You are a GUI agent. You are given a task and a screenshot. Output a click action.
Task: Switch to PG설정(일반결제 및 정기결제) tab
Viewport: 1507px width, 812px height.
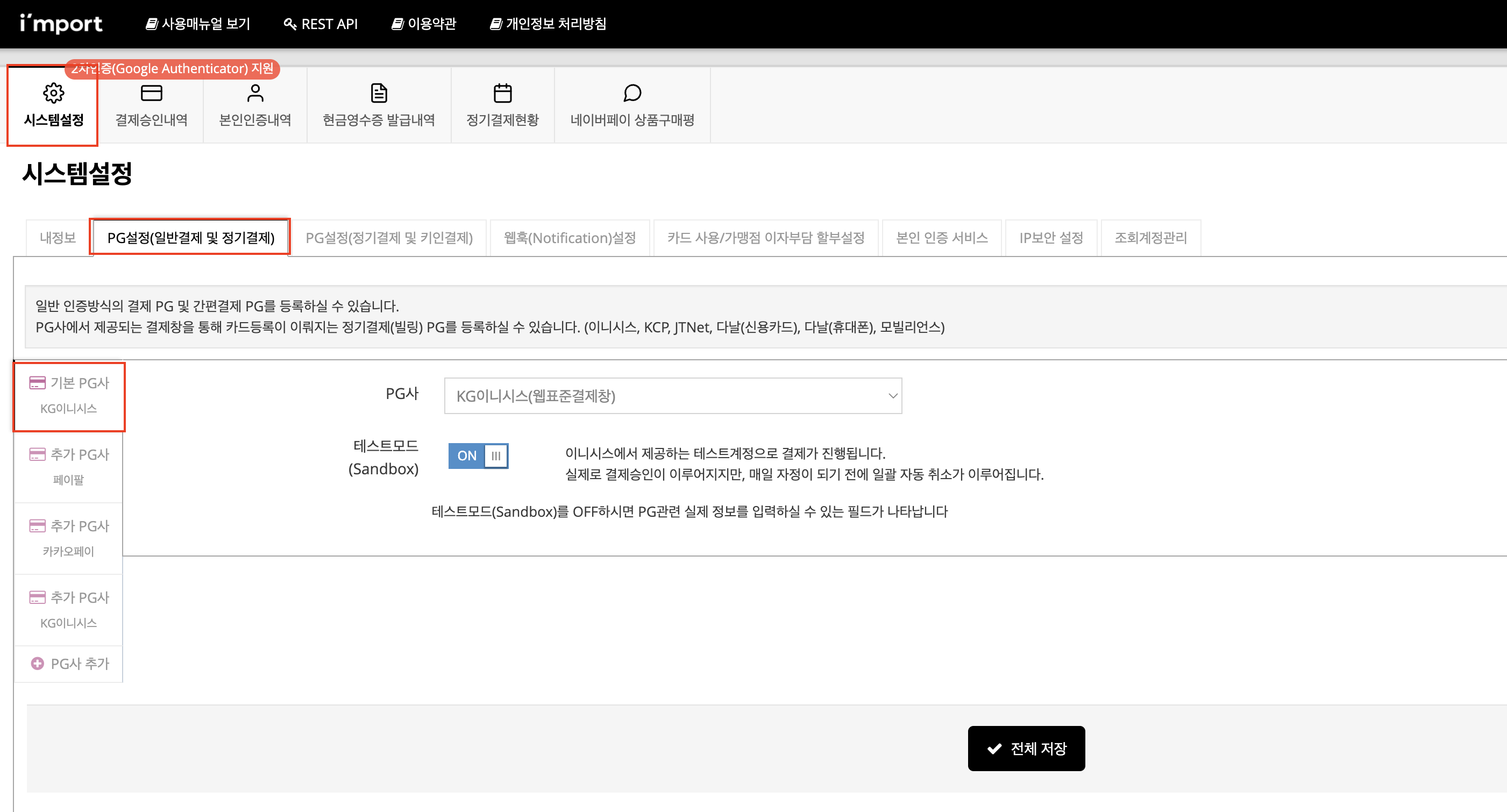pyautogui.click(x=191, y=238)
